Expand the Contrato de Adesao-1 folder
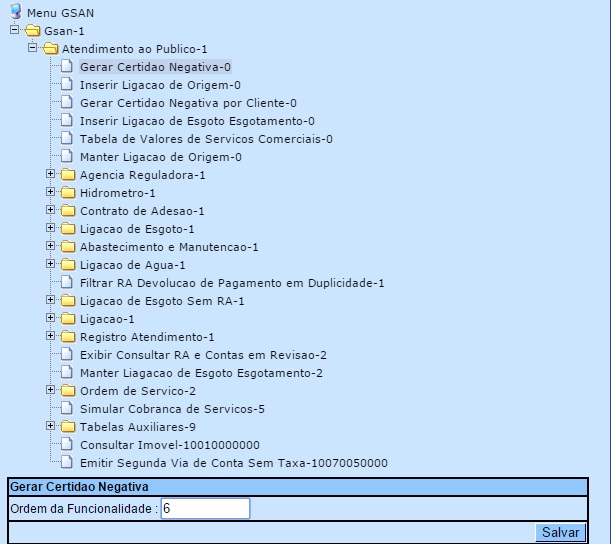The image size is (611, 544). pyautogui.click(x=51, y=210)
